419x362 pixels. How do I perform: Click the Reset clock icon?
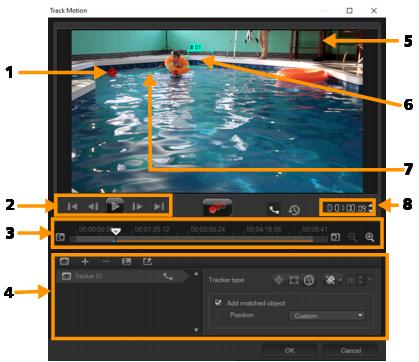(294, 210)
